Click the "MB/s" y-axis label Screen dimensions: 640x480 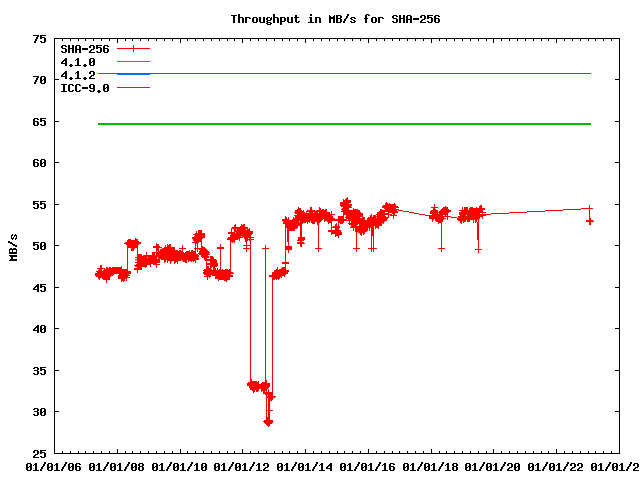(13, 246)
